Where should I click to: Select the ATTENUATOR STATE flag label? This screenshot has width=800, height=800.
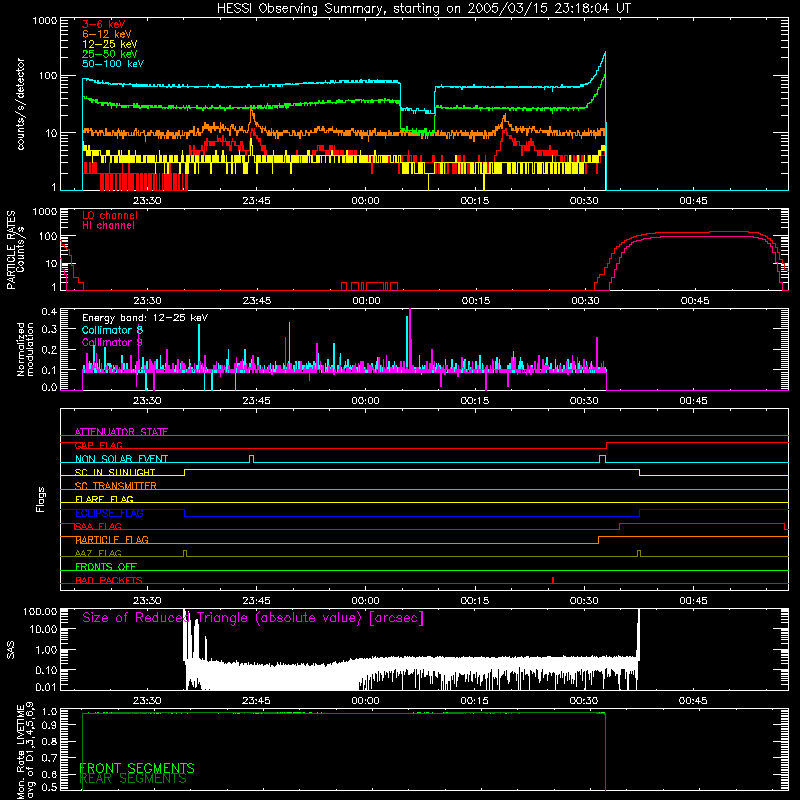(121, 432)
